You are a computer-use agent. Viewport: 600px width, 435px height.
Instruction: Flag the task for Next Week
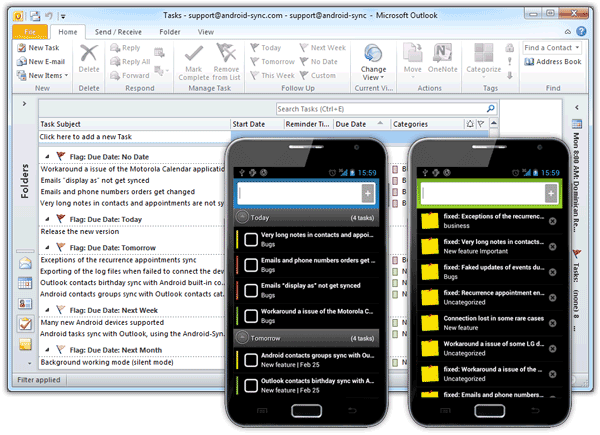pyautogui.click(x=323, y=48)
